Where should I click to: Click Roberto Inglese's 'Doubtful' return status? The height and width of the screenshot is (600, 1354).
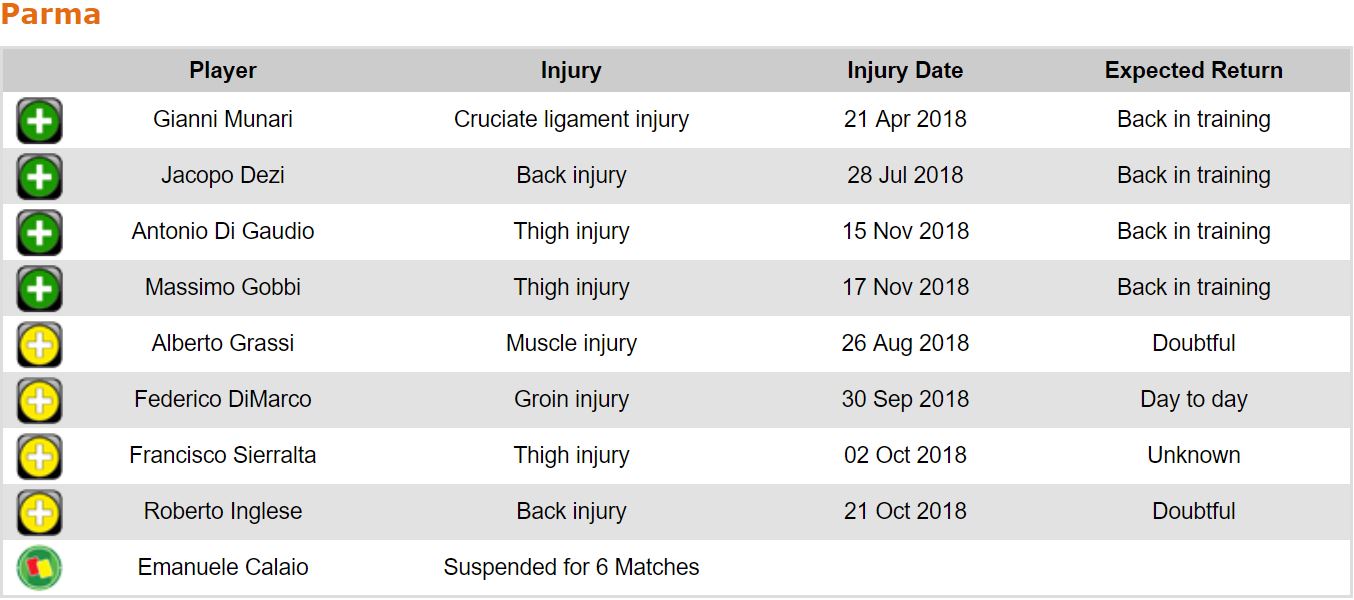(x=1193, y=511)
